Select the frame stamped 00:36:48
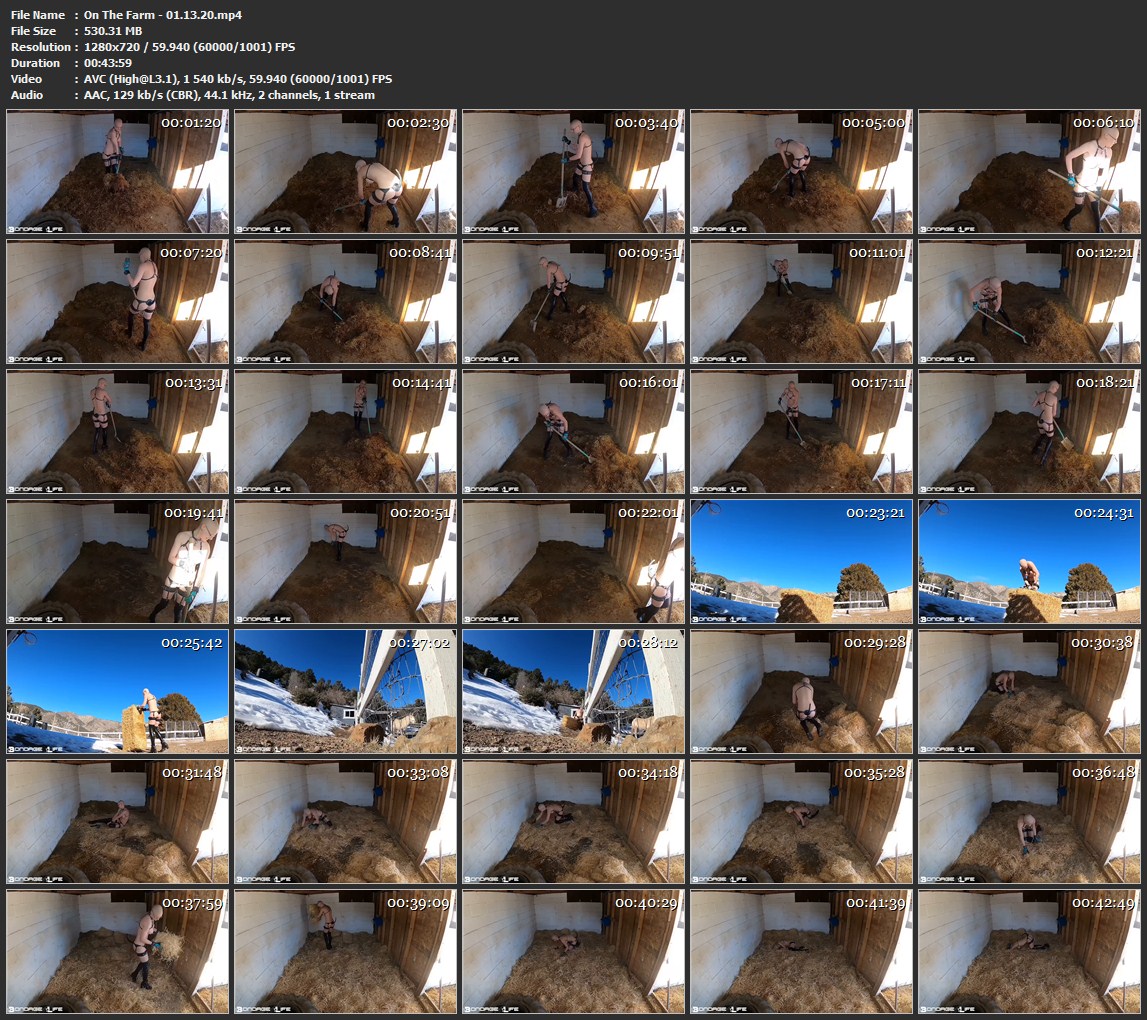The height and width of the screenshot is (1020, 1147). (x=1029, y=822)
